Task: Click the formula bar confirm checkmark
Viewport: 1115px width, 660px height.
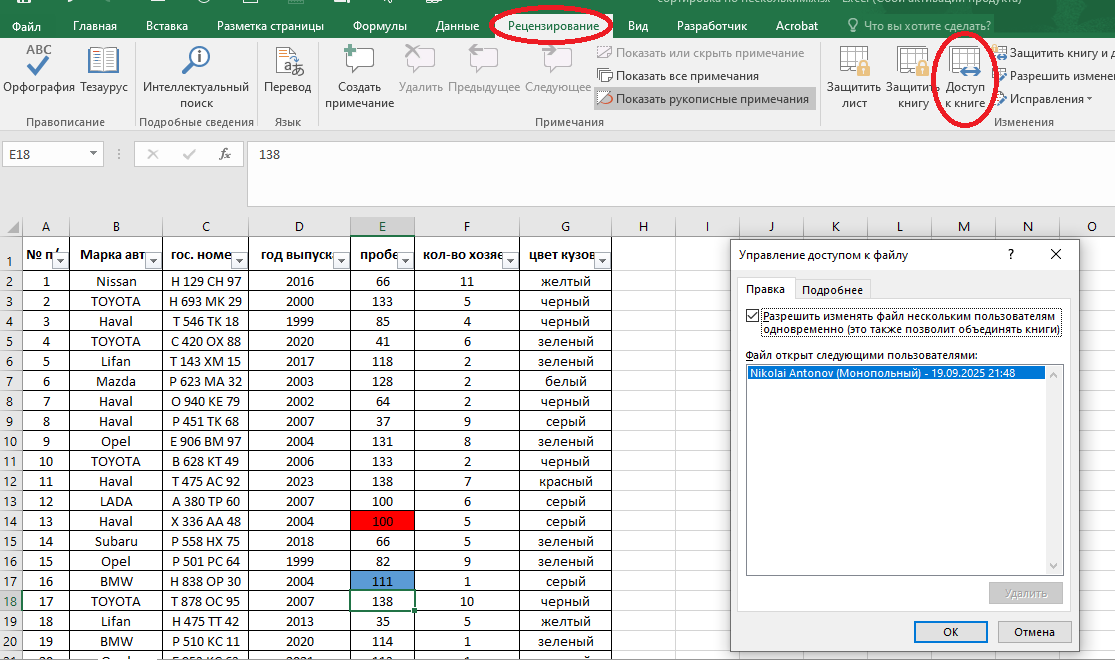Action: [188, 154]
